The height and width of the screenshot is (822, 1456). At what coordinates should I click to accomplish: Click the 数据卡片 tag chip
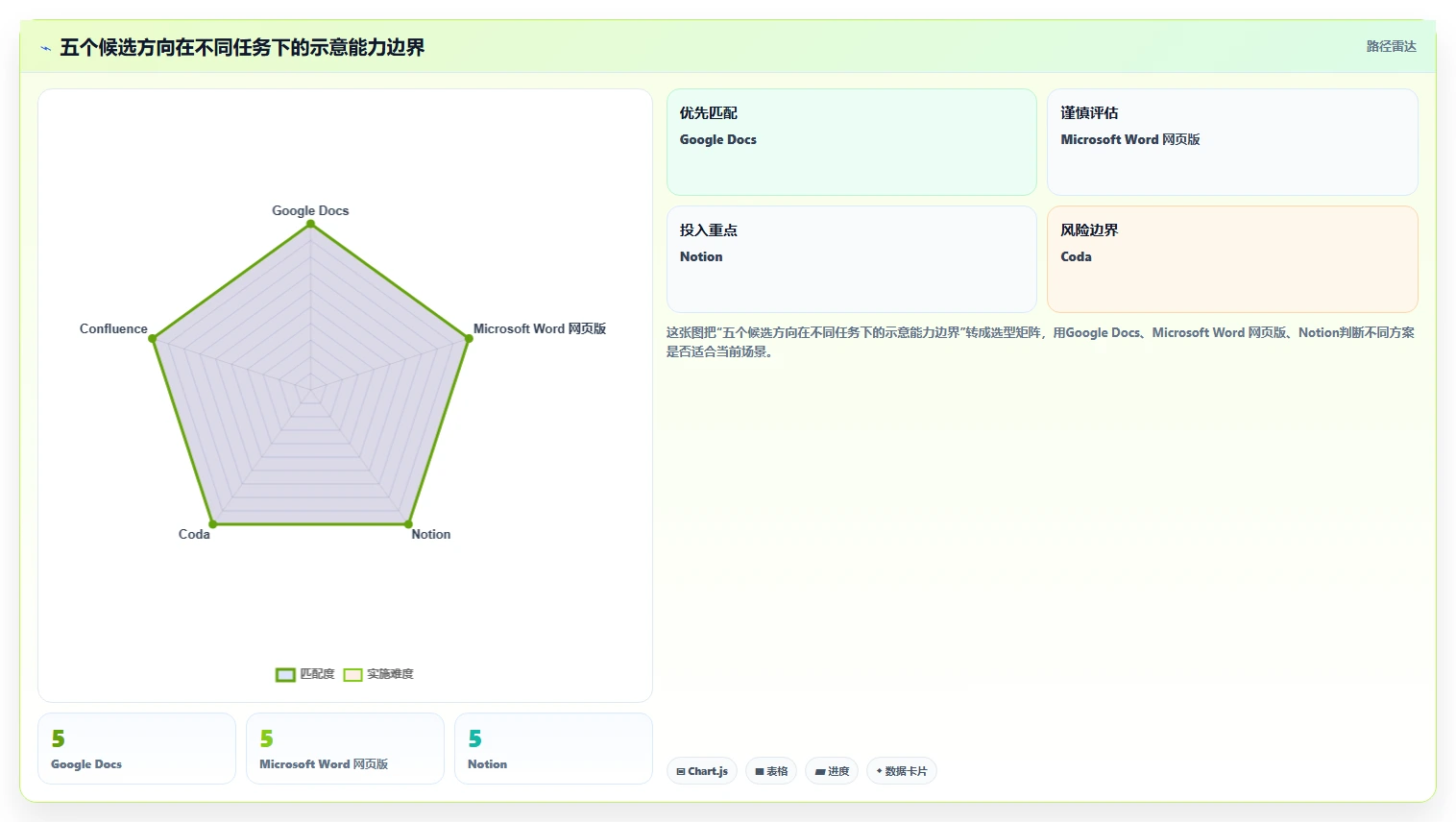point(902,771)
